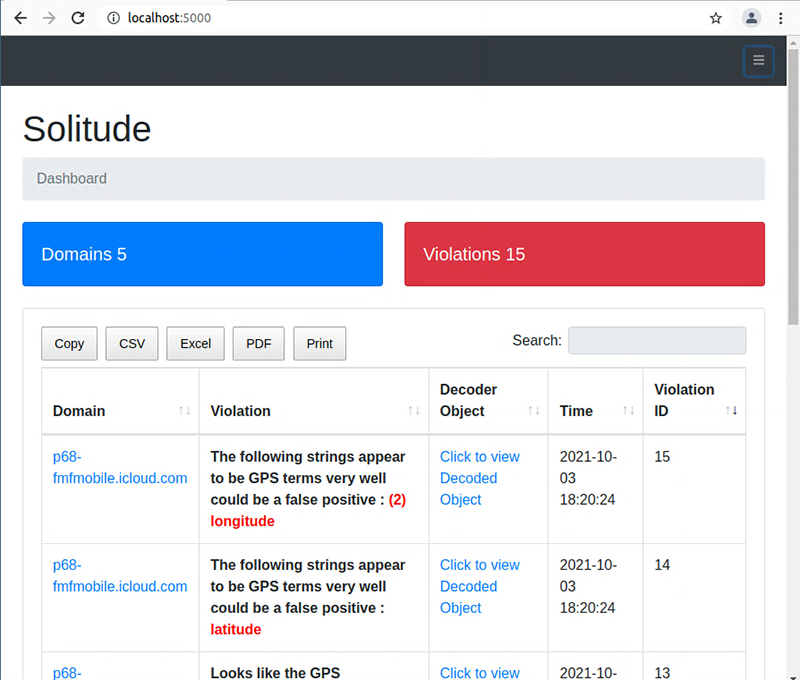Sort table by Decoder Object column
Screen dimensions: 800x680
tap(488, 400)
